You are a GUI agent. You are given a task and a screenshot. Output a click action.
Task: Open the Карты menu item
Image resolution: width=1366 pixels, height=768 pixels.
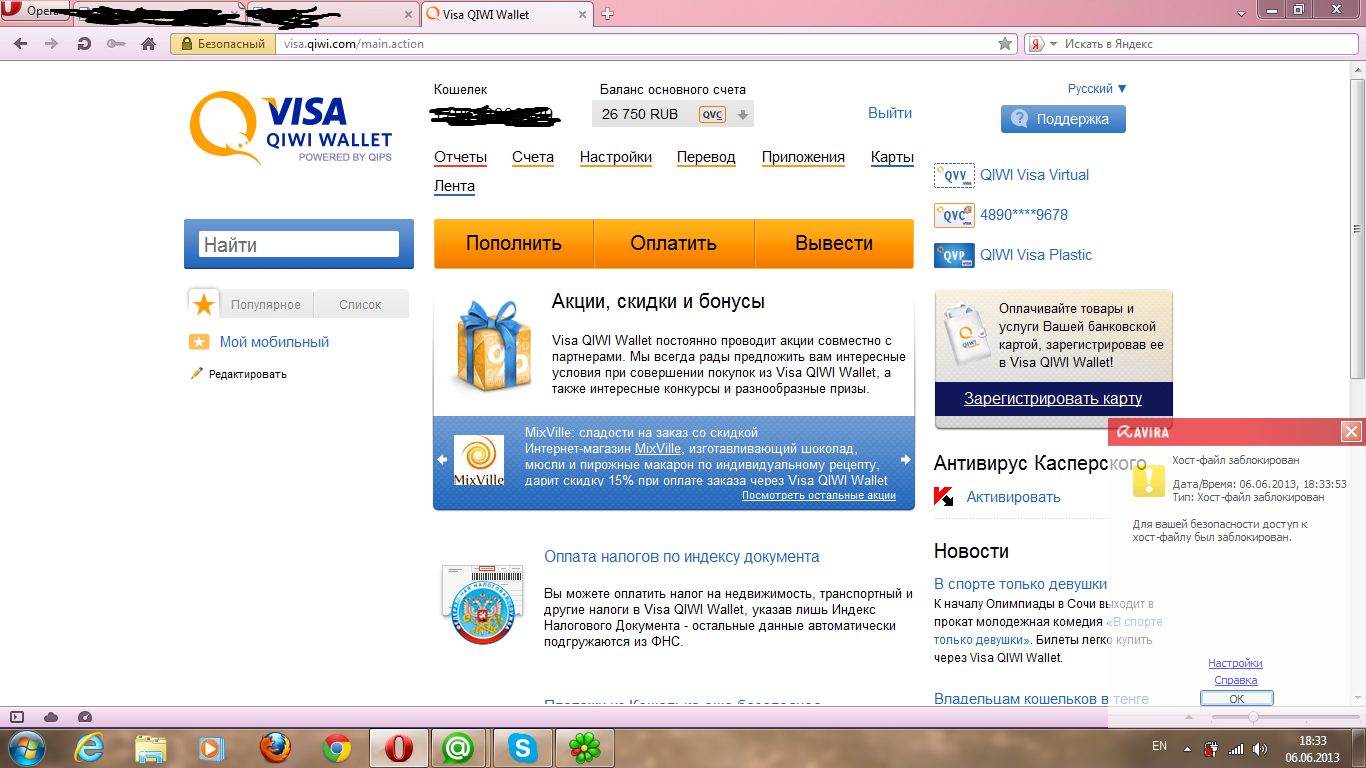point(892,157)
